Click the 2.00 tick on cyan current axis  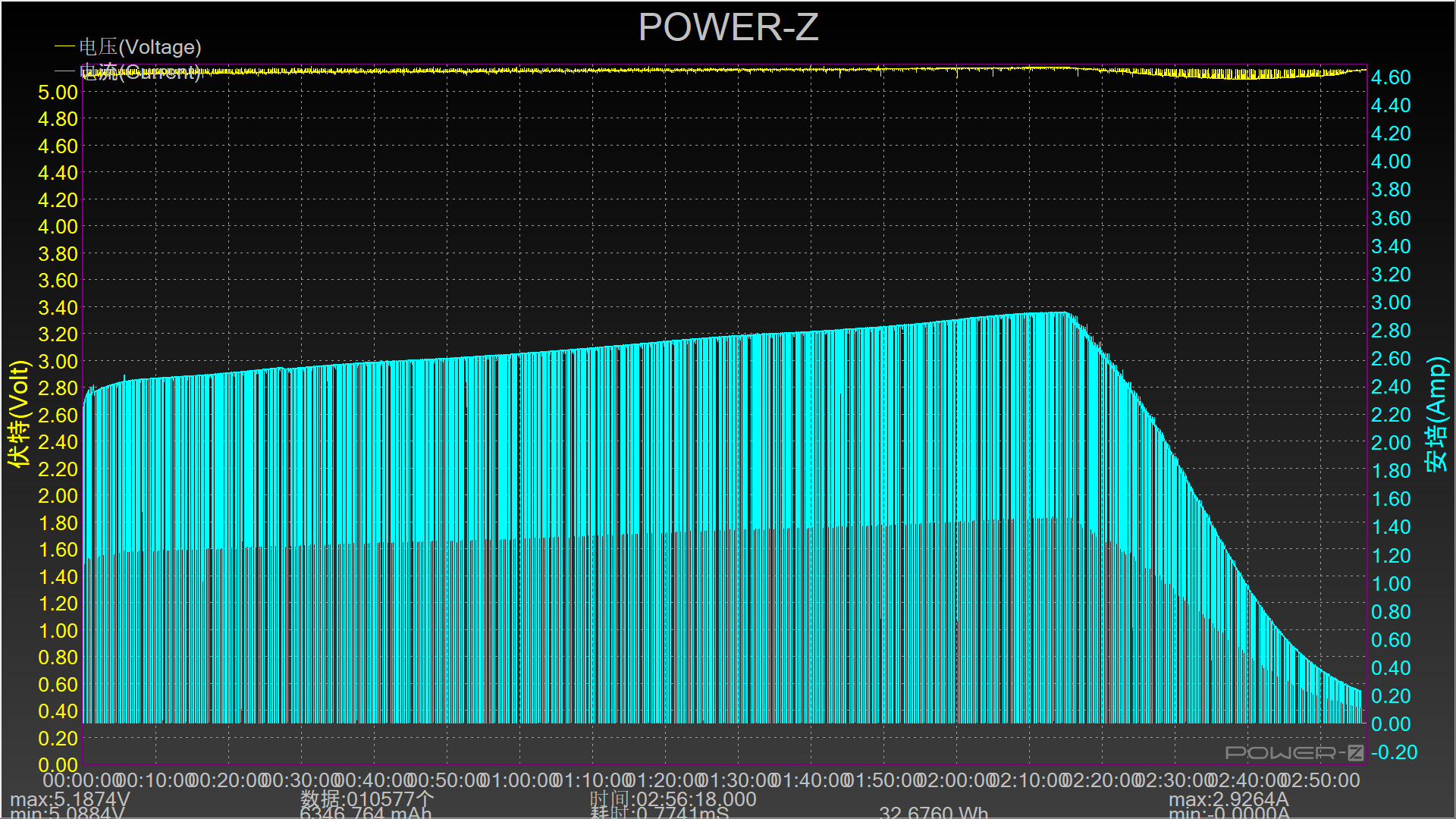pos(1391,443)
